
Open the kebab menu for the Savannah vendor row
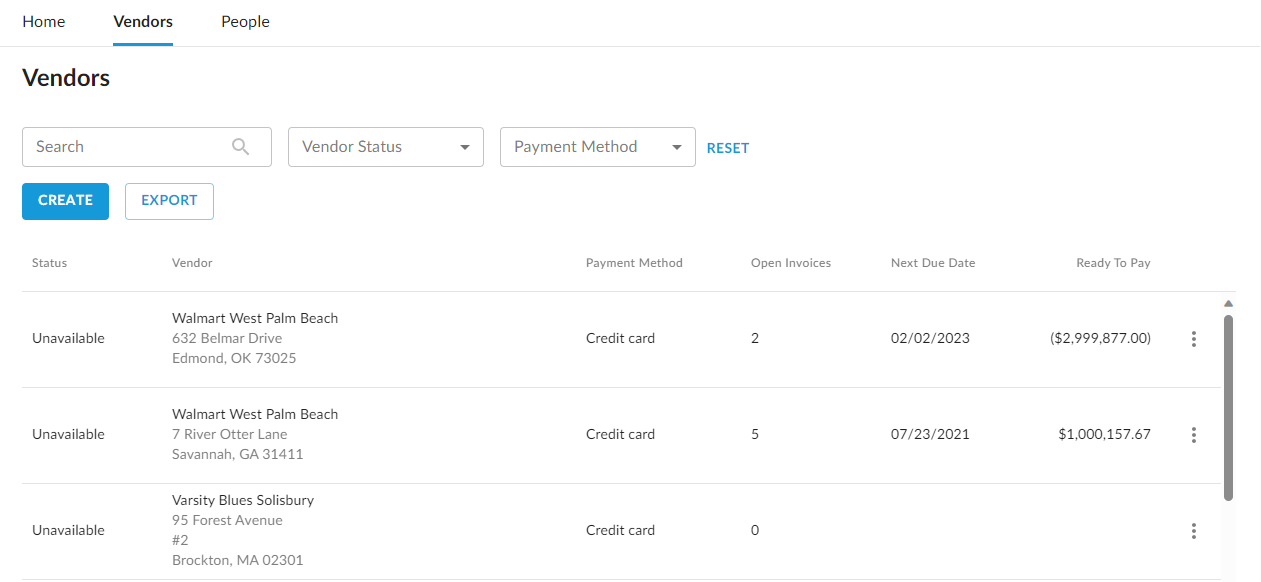pos(1194,435)
